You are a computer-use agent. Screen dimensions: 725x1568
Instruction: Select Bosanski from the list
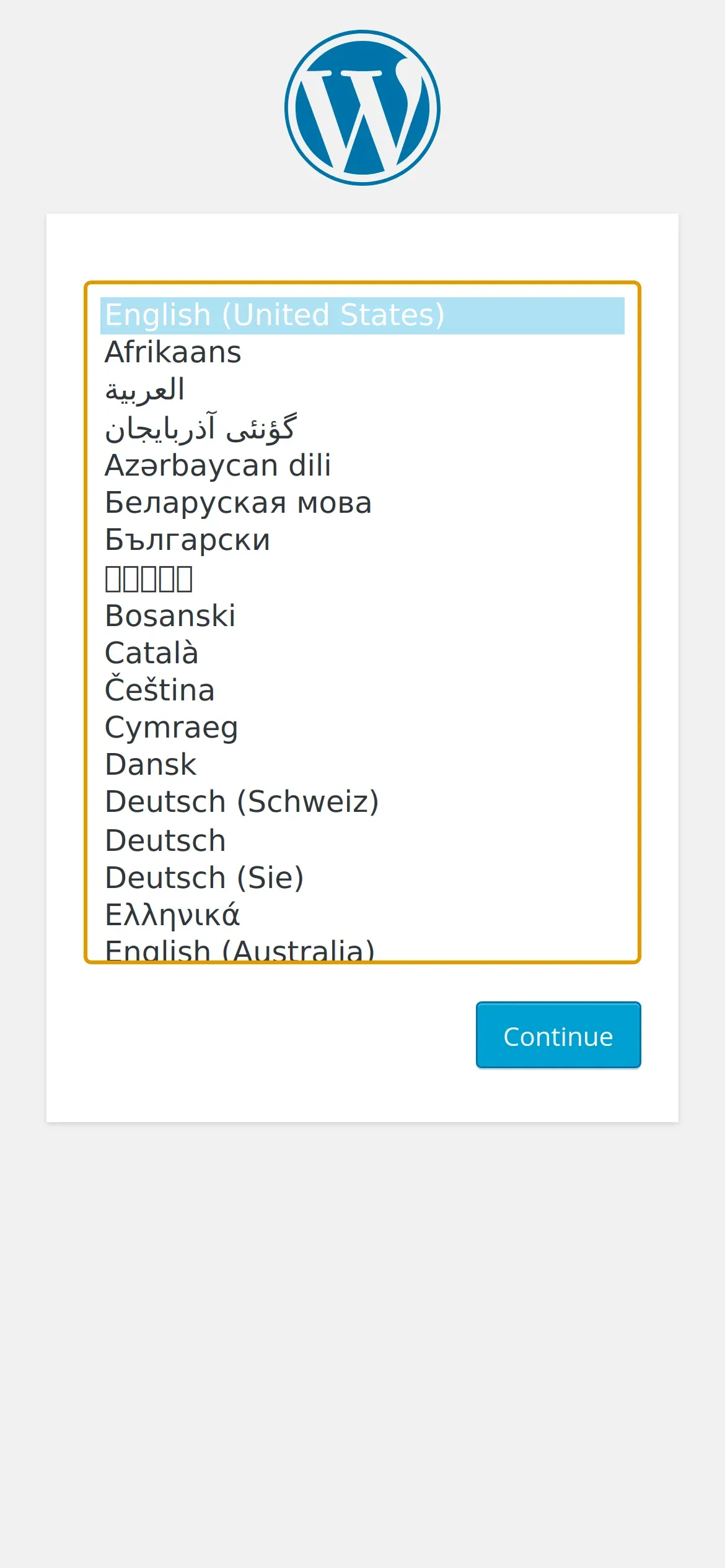tap(170, 616)
